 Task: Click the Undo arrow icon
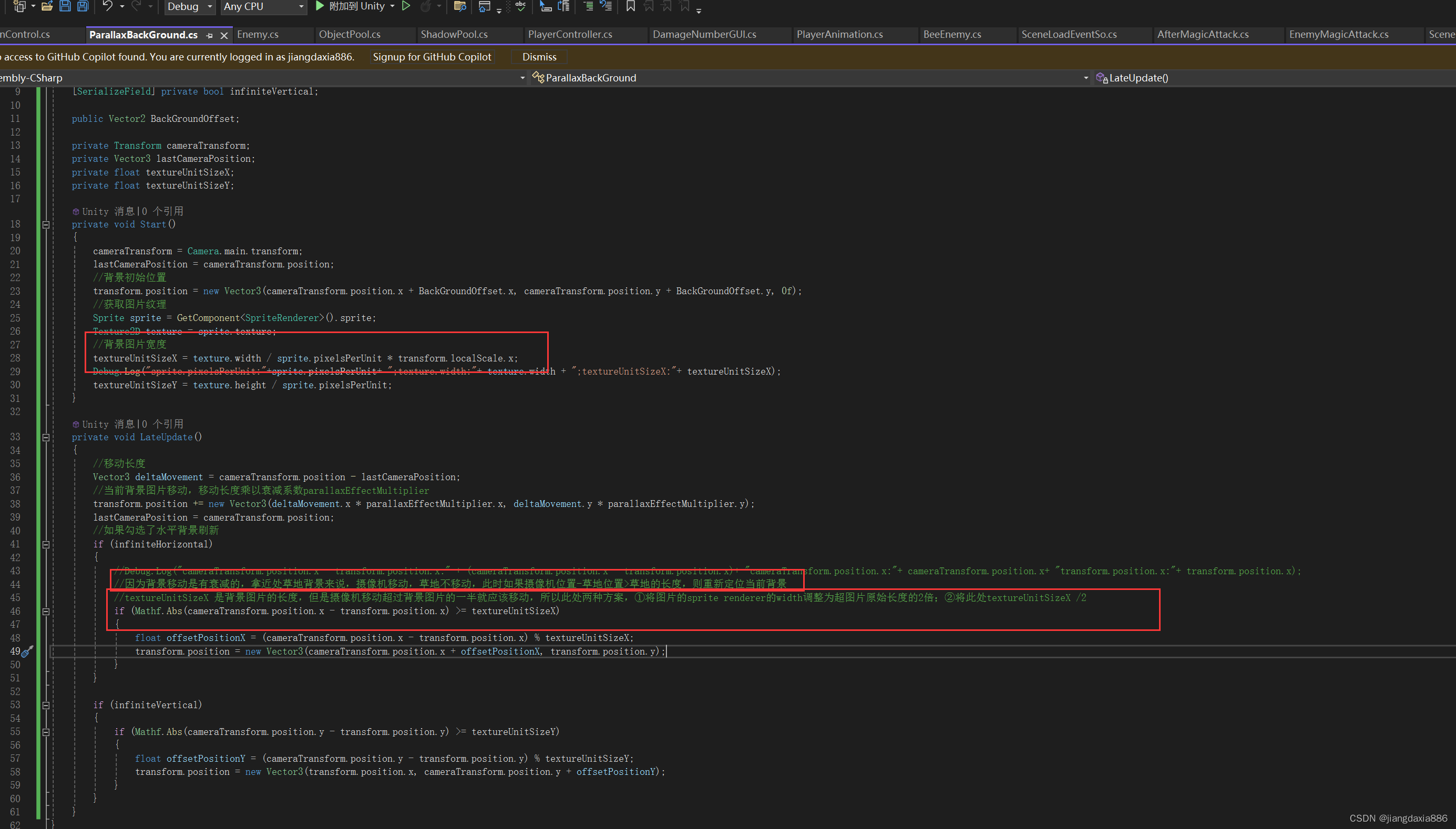coord(107,6)
